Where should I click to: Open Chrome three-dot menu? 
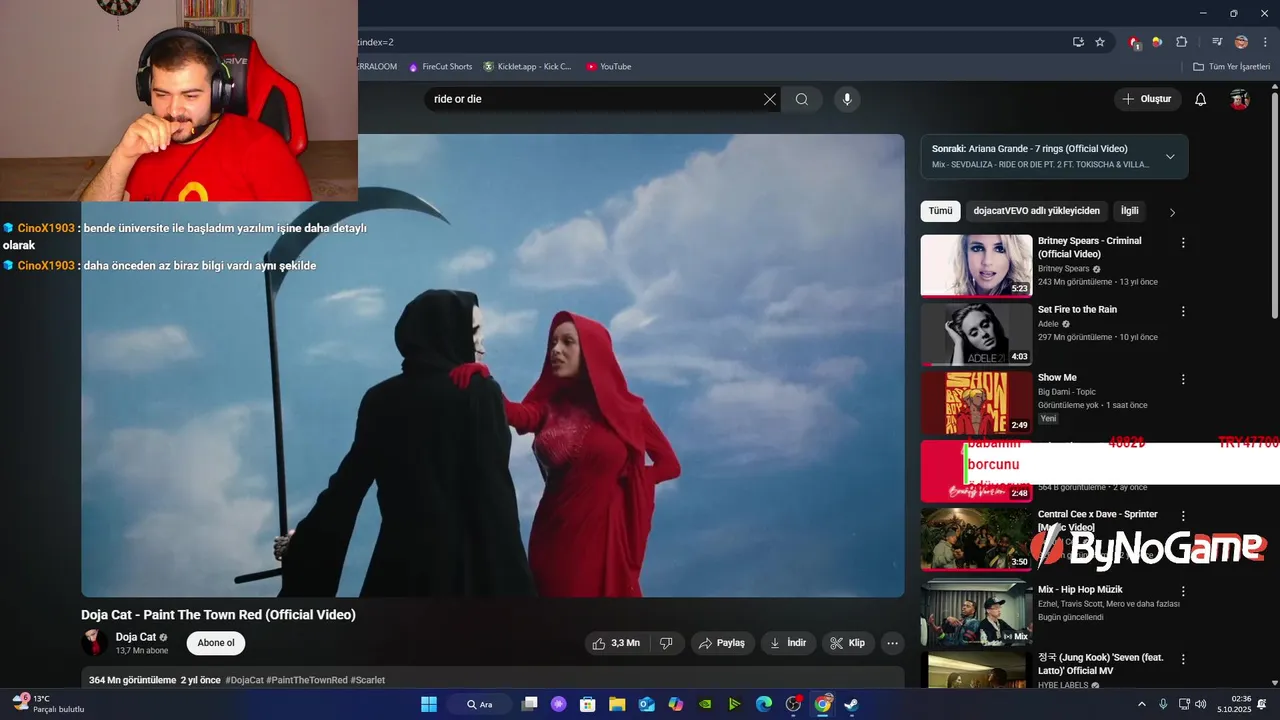pyautogui.click(x=1263, y=42)
